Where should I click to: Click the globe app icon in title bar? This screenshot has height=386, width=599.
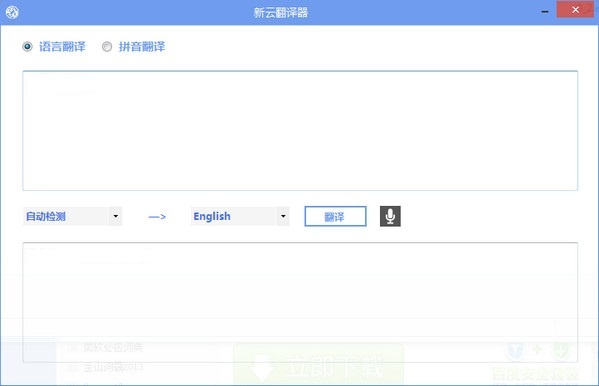12,12
